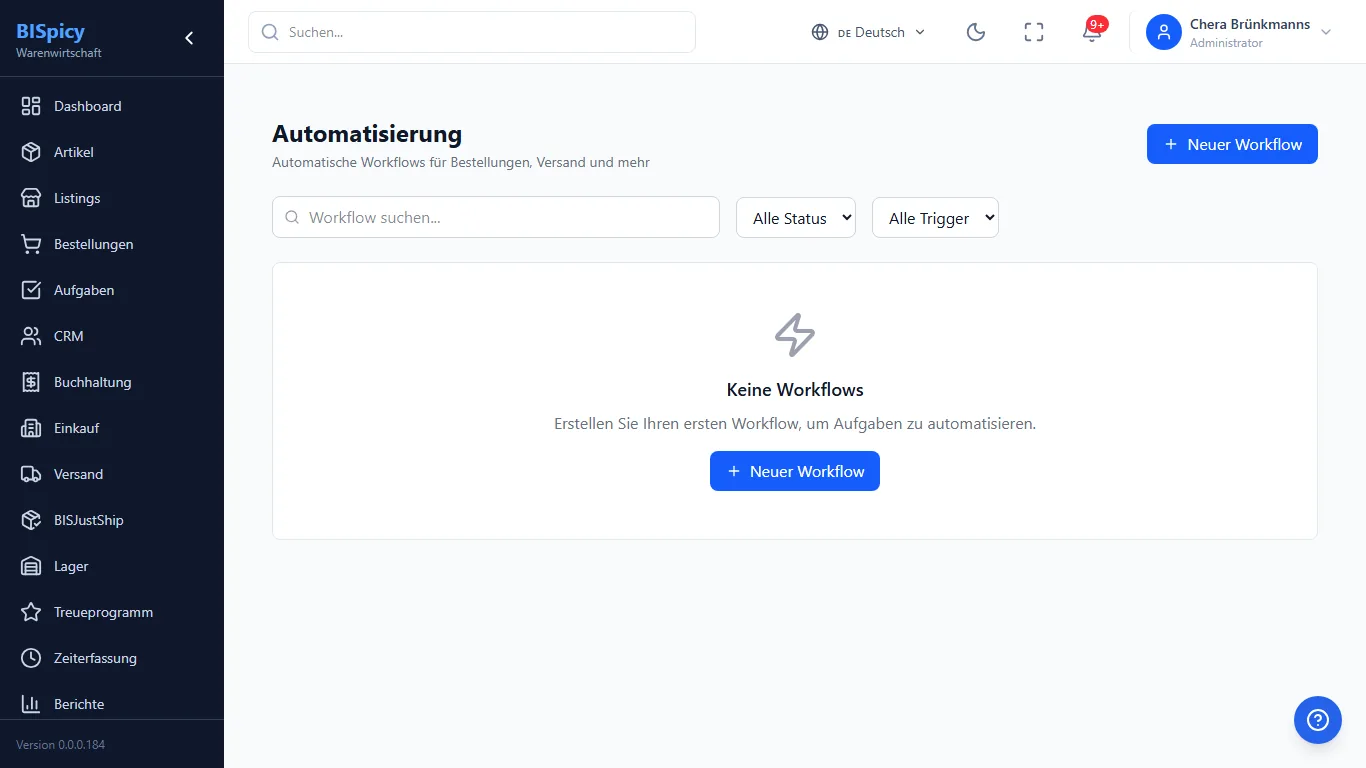Click the Keine Workflows heading
Image resolution: width=1366 pixels, height=768 pixels.
coord(795,390)
